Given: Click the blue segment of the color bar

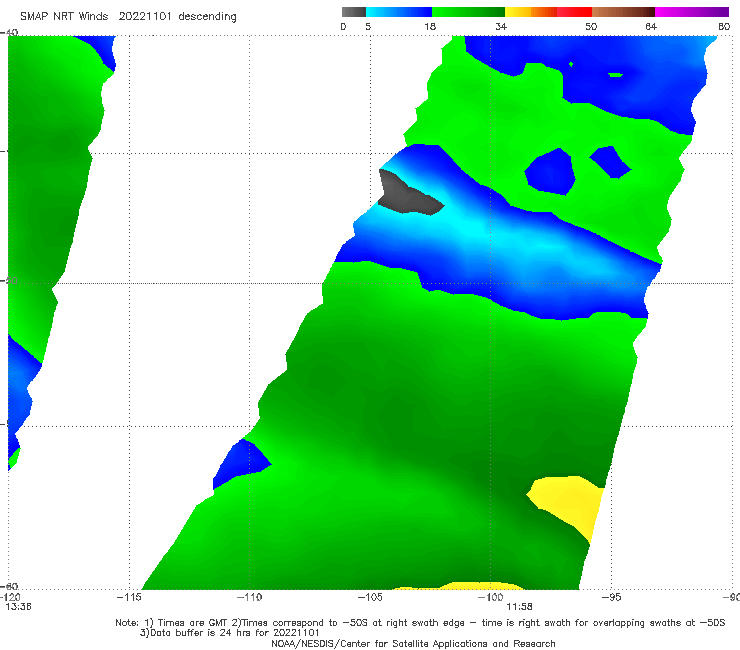Looking at the screenshot, I should tap(399, 12).
